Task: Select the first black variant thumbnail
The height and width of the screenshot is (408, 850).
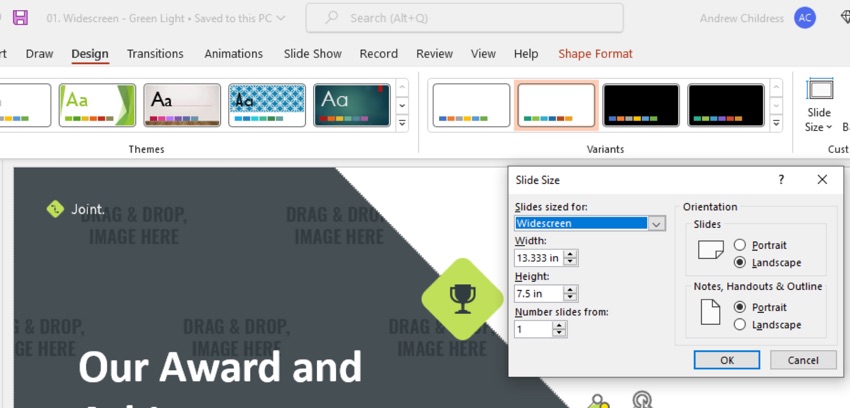Action: [641, 105]
